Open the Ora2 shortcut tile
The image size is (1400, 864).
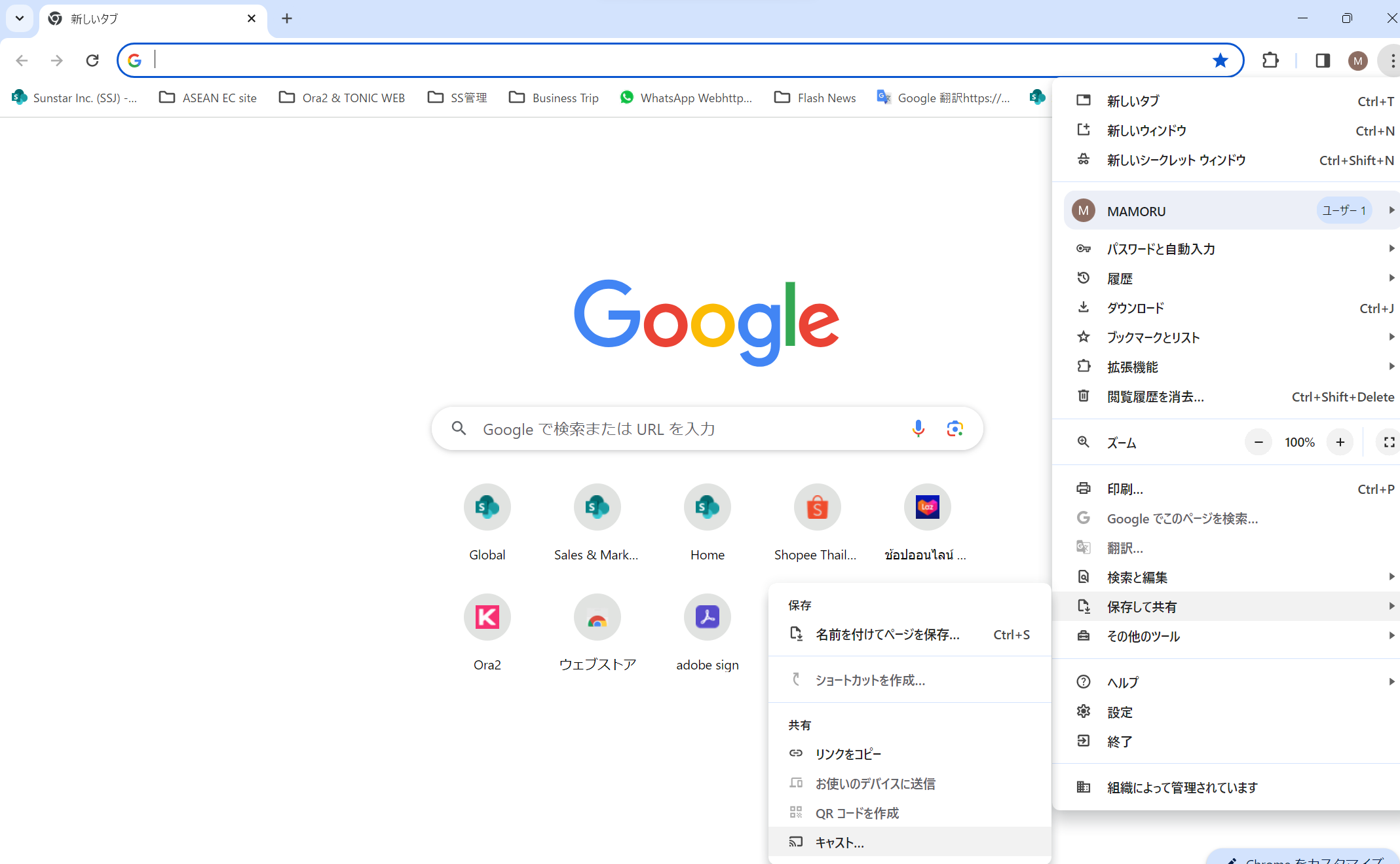(x=487, y=633)
